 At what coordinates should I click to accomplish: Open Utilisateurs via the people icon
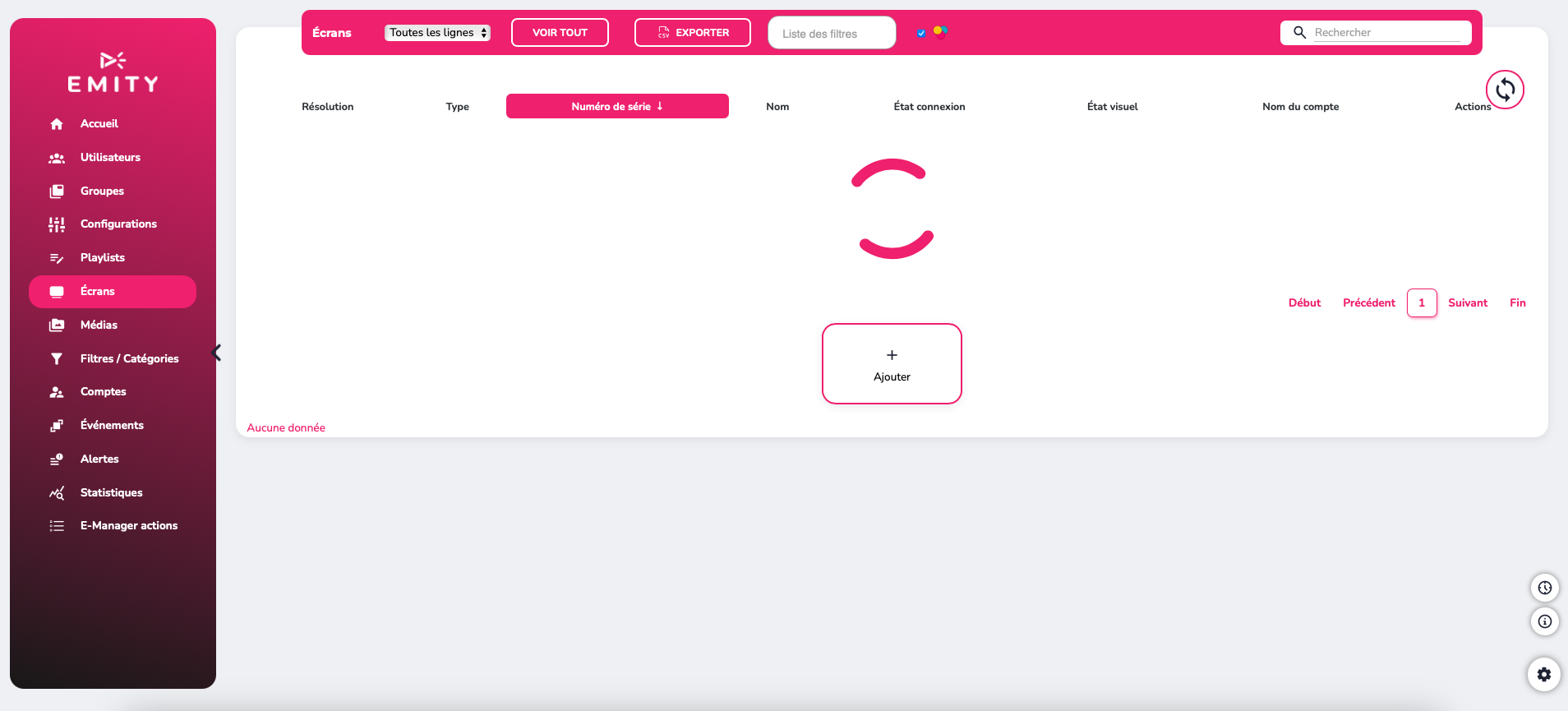(57, 158)
